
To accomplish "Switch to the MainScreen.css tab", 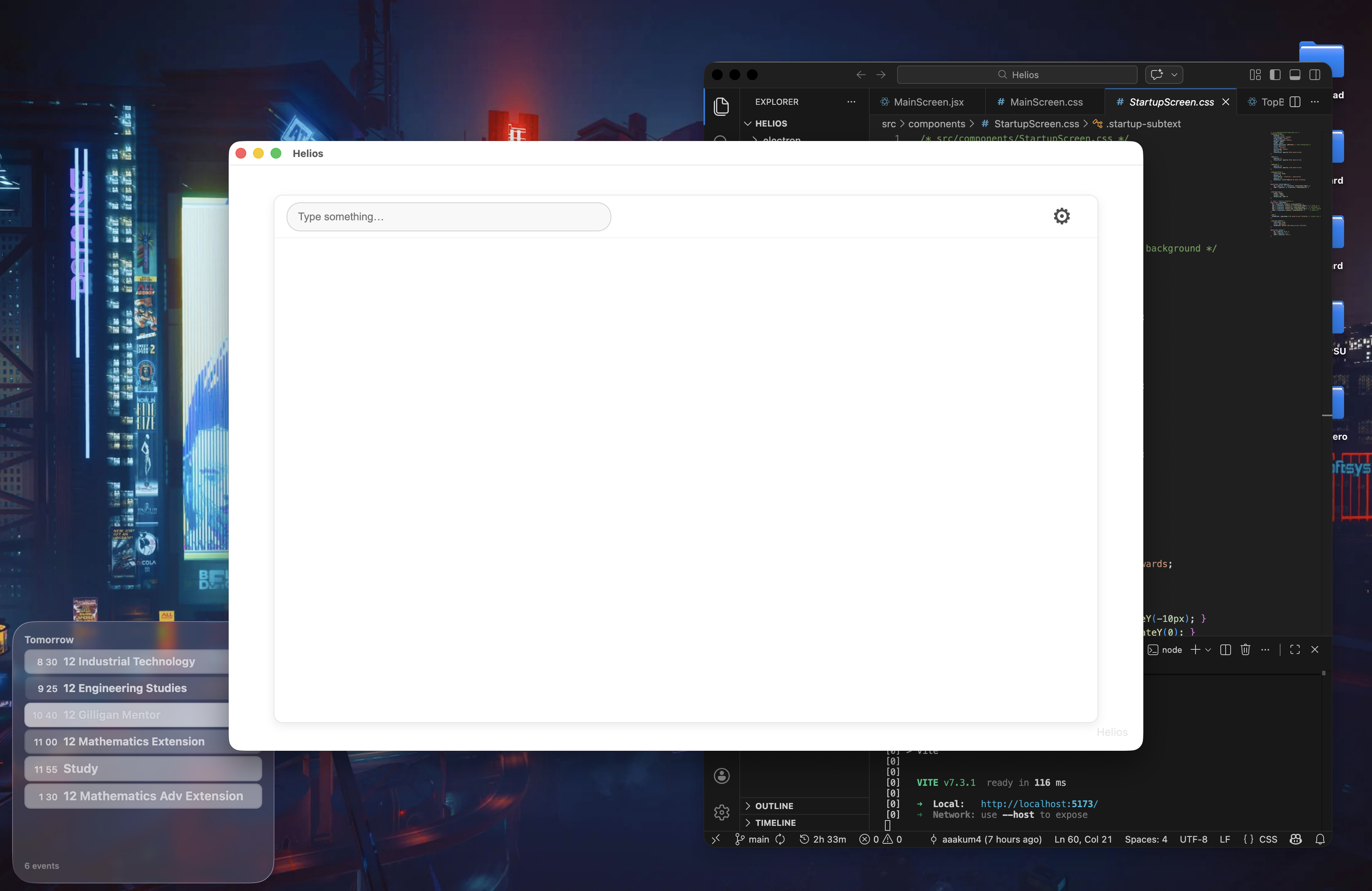I will click(x=1046, y=102).
